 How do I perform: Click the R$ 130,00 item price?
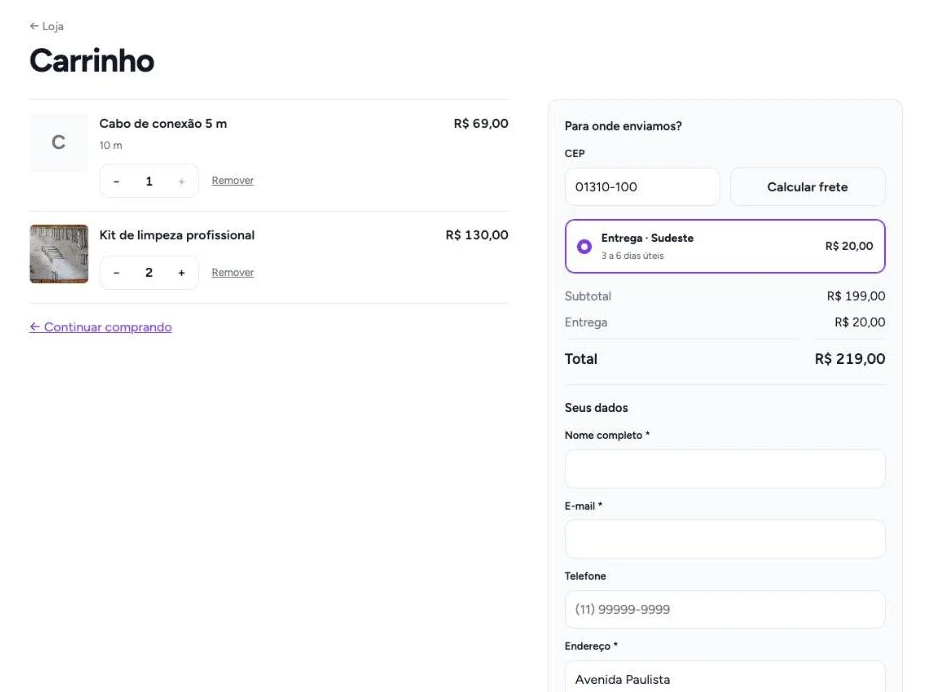click(x=477, y=235)
